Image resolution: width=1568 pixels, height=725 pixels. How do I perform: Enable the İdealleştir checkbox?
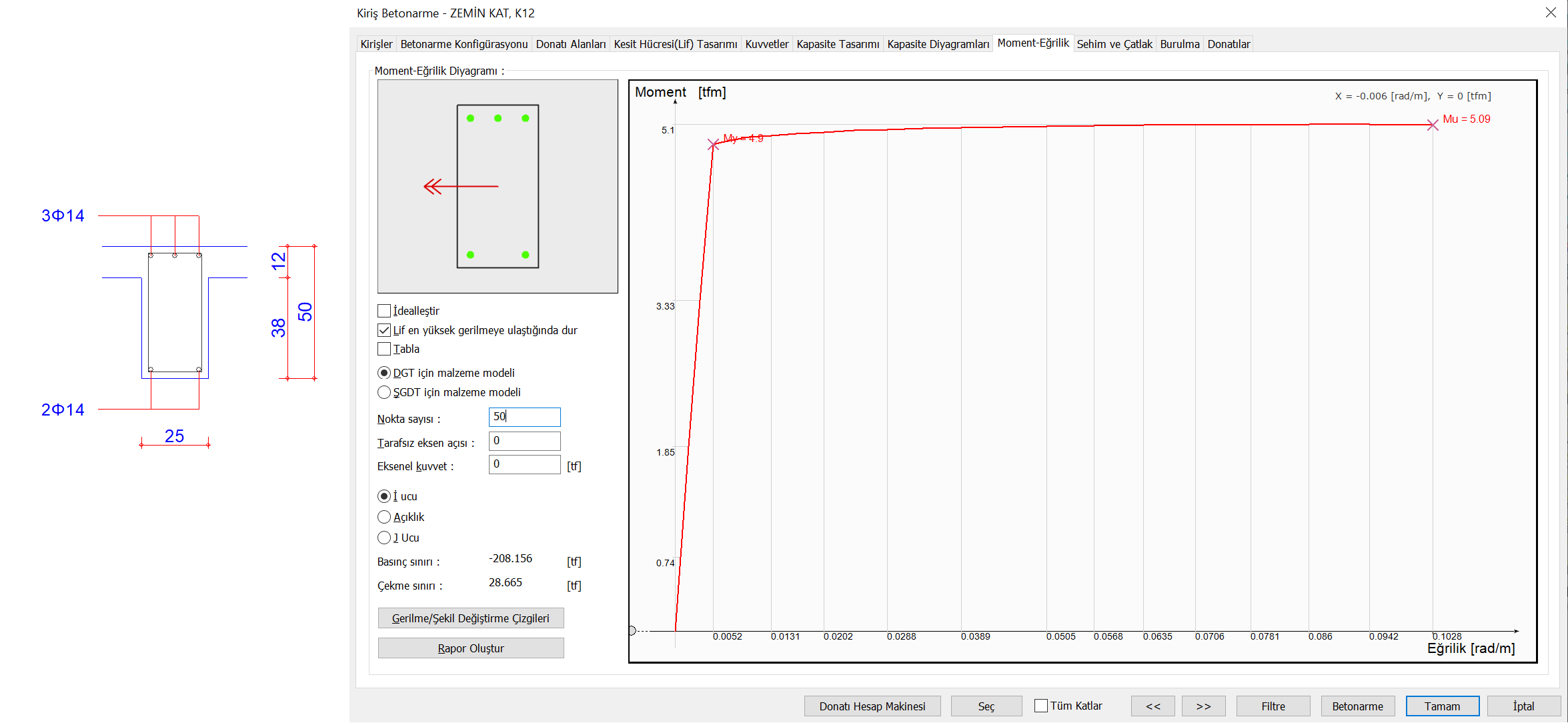pyautogui.click(x=384, y=311)
